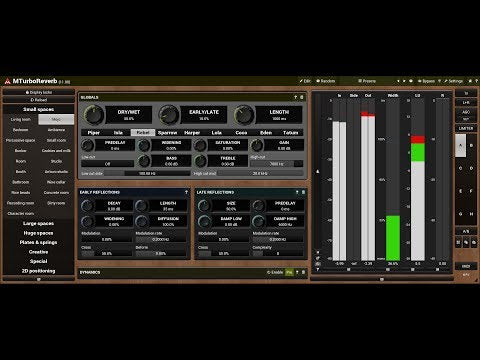Expand the Creative category
Viewport: 480px width, 360px height.
tap(38, 252)
